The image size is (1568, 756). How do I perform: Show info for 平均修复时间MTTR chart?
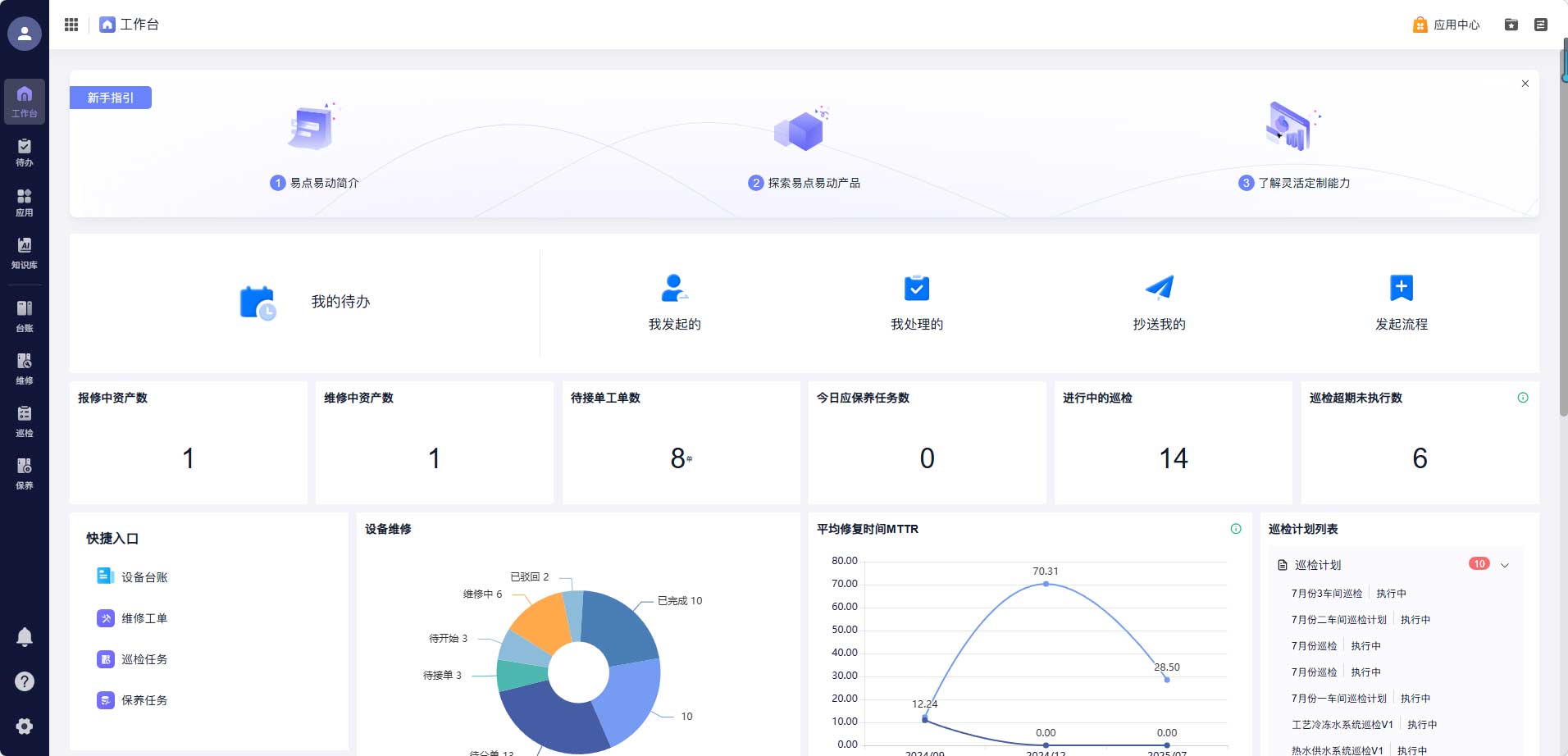(1235, 529)
